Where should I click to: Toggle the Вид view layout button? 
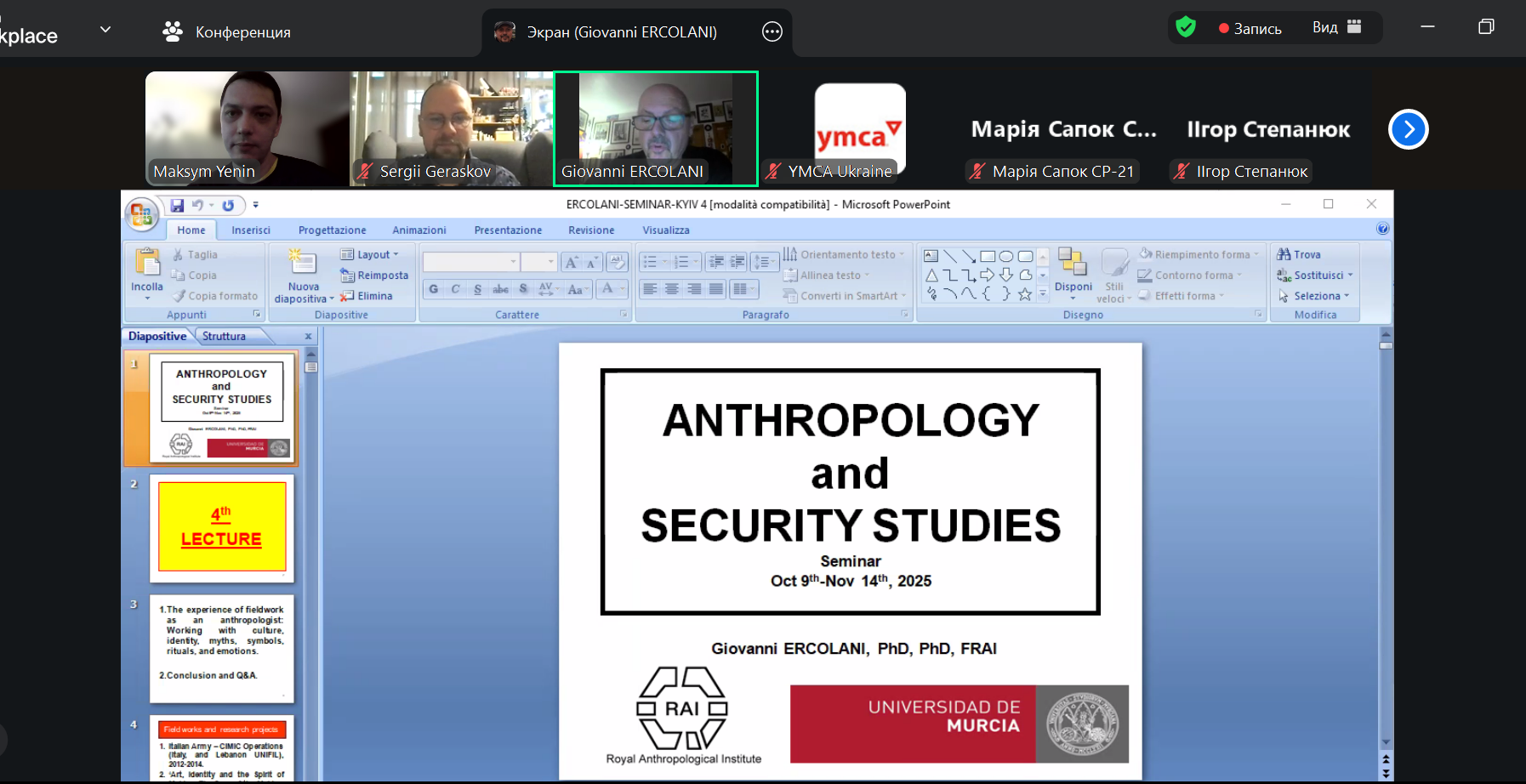[1336, 27]
